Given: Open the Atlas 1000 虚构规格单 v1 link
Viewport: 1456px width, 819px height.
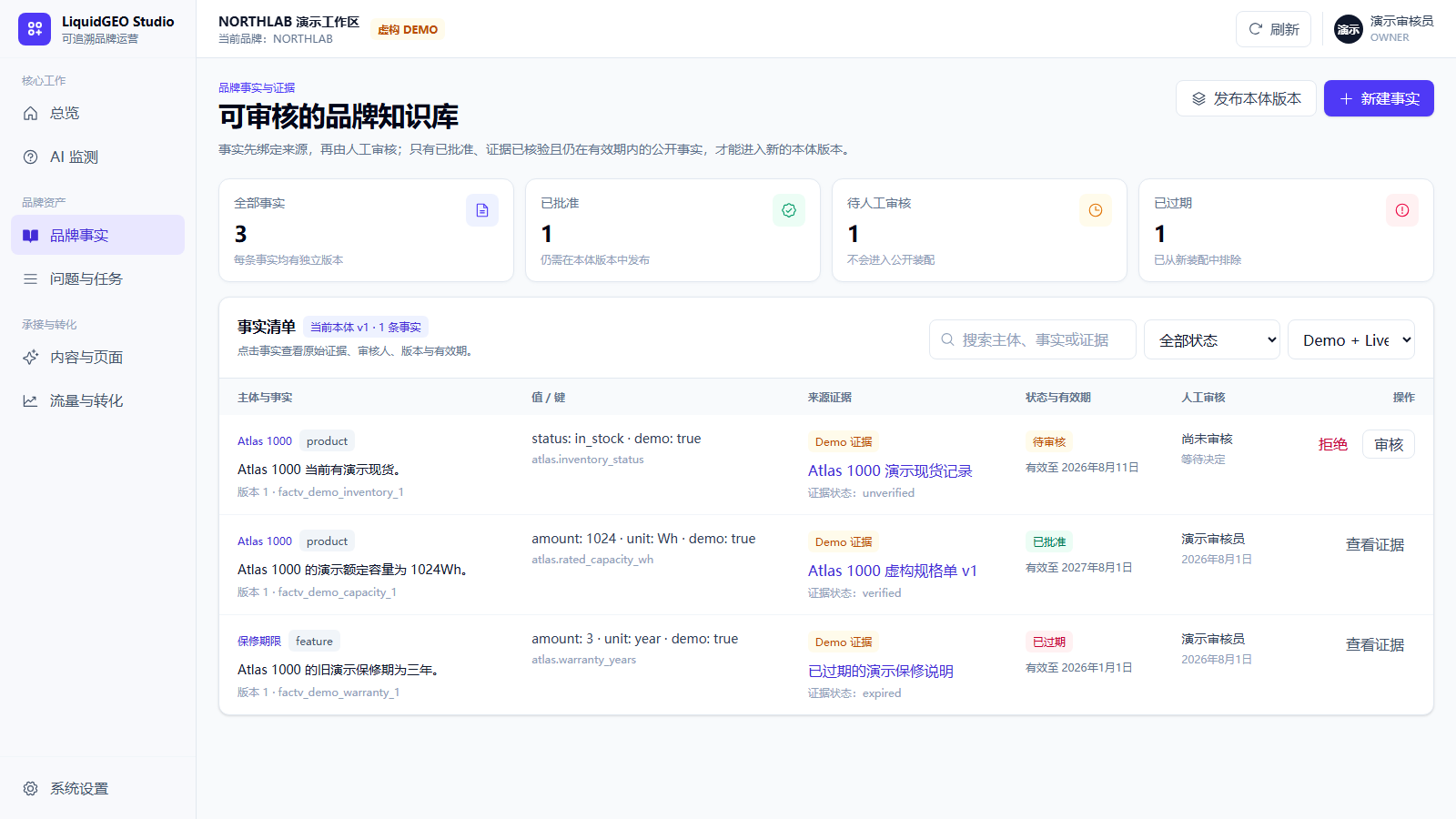Looking at the screenshot, I should pos(893,571).
